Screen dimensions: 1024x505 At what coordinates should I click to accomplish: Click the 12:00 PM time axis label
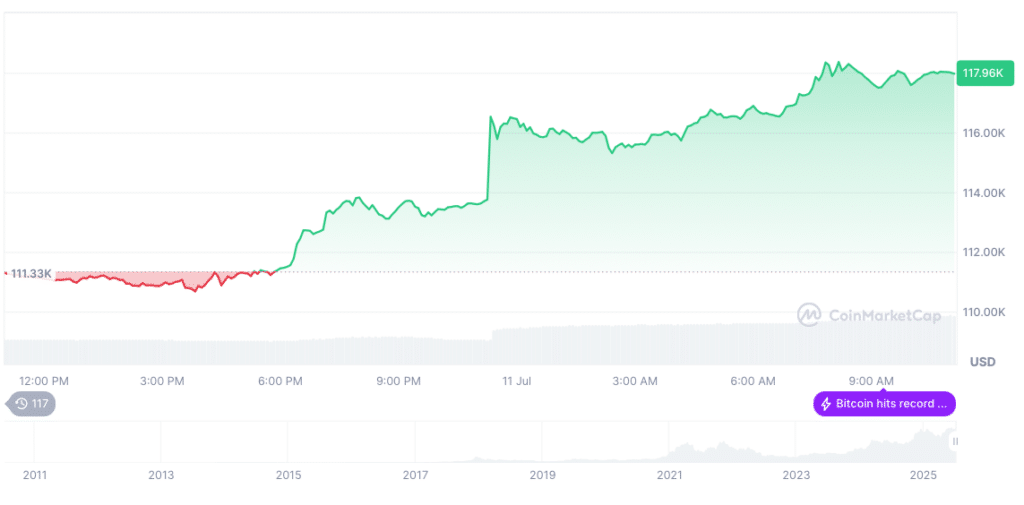point(44,381)
